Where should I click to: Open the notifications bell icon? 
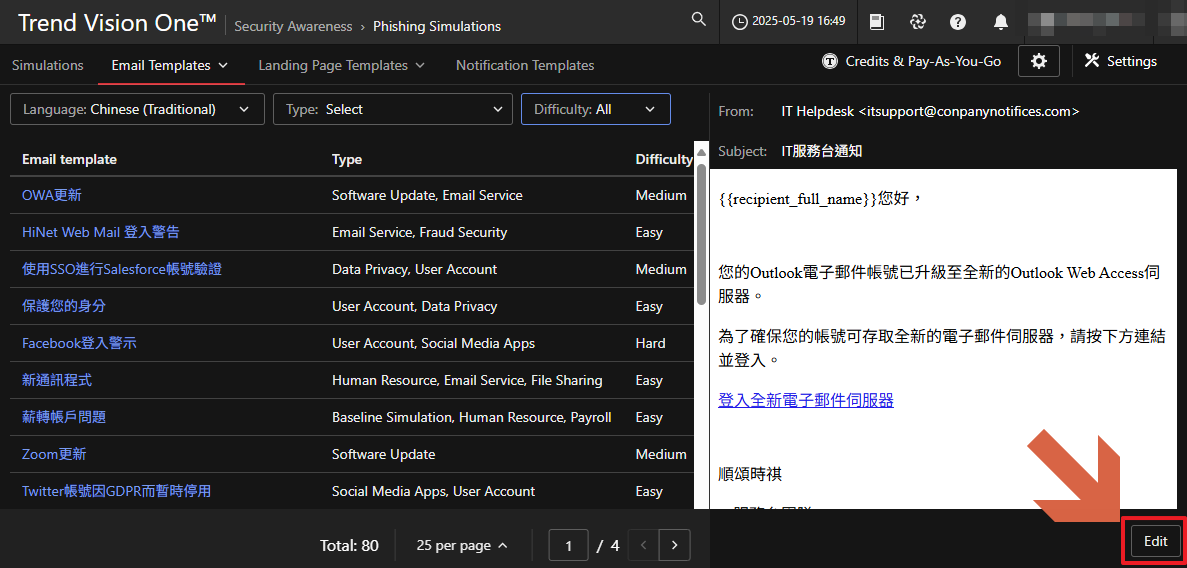(x=1000, y=22)
